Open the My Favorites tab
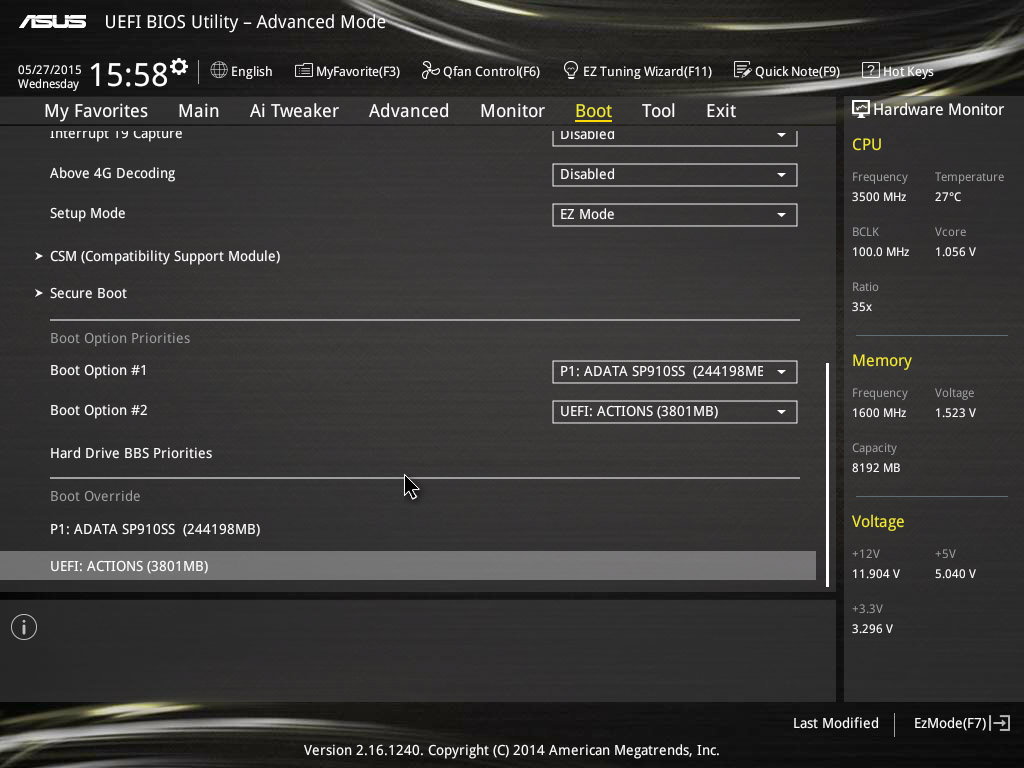The width and height of the screenshot is (1024, 768). (96, 111)
